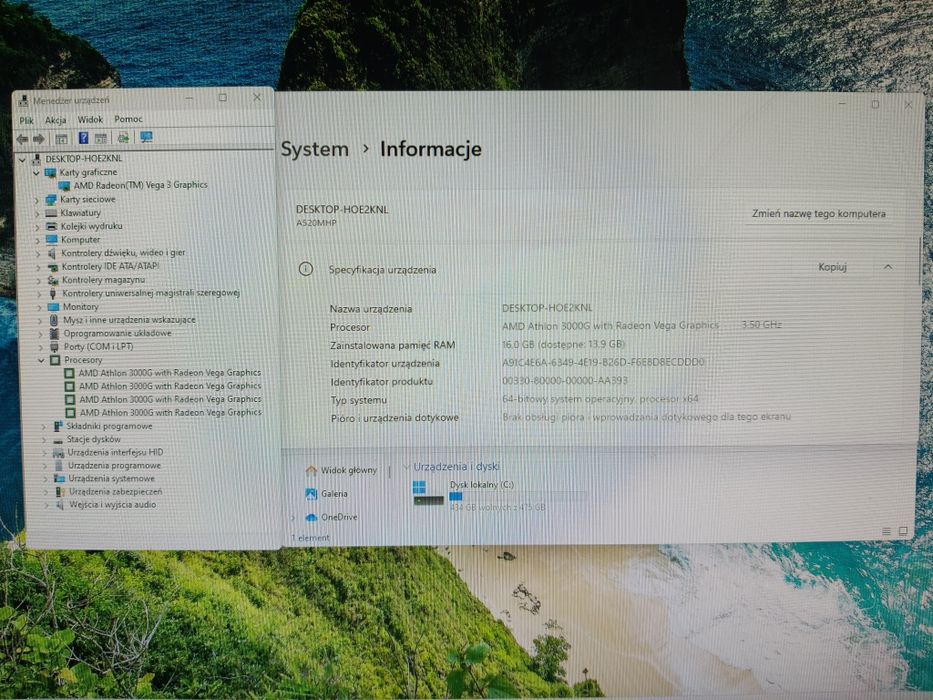This screenshot has height=700, width=933.
Task: Collapse the Urządzenia i dyski group
Action: [x=407, y=467]
